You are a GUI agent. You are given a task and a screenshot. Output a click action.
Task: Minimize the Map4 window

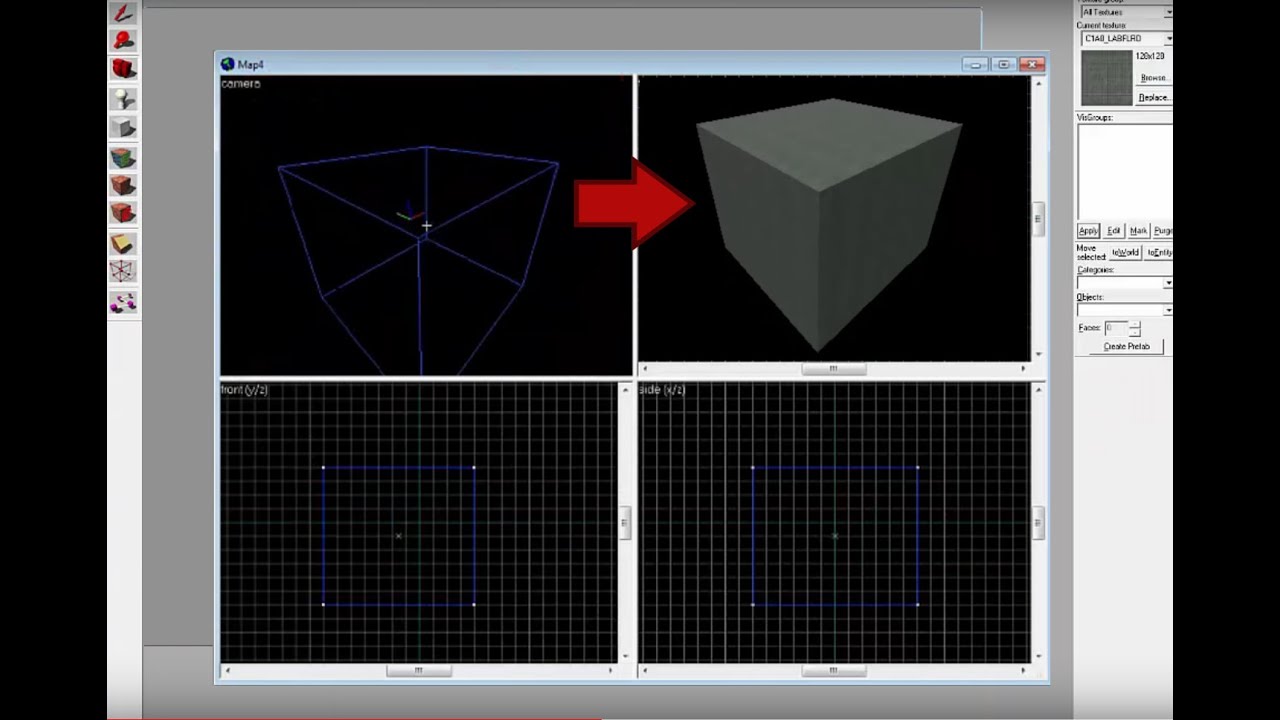976,65
